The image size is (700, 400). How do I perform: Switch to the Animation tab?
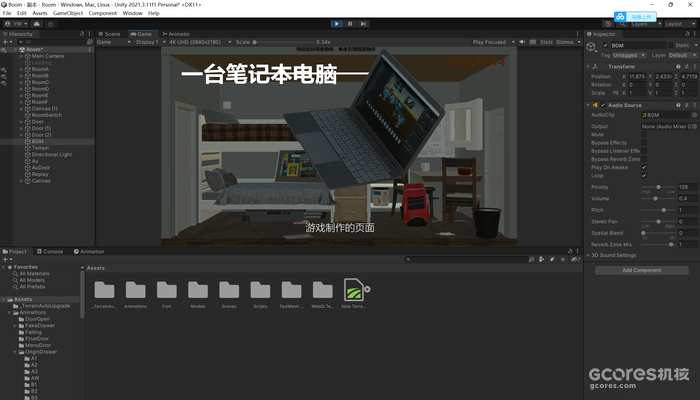coord(89,251)
